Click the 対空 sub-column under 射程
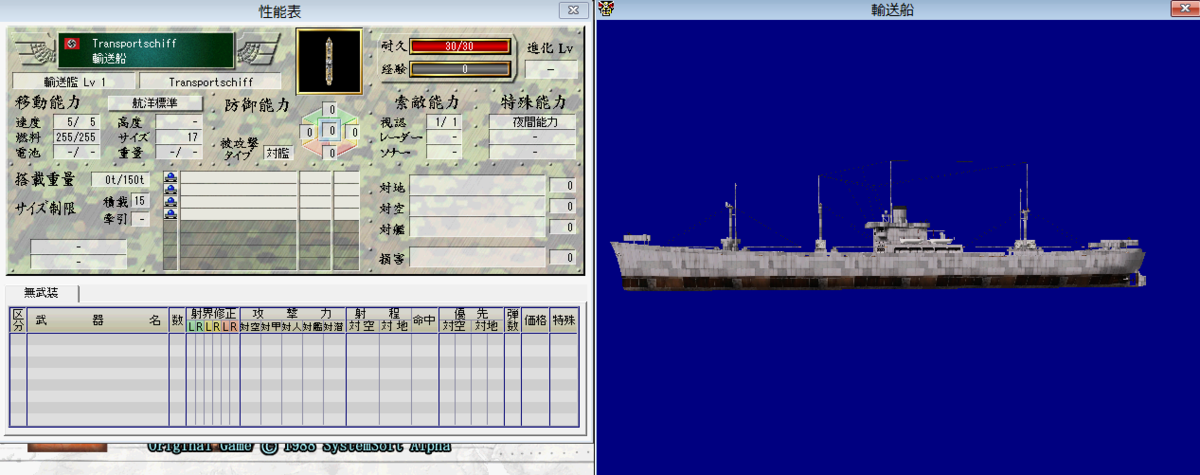The height and width of the screenshot is (475, 1200). pos(361,326)
